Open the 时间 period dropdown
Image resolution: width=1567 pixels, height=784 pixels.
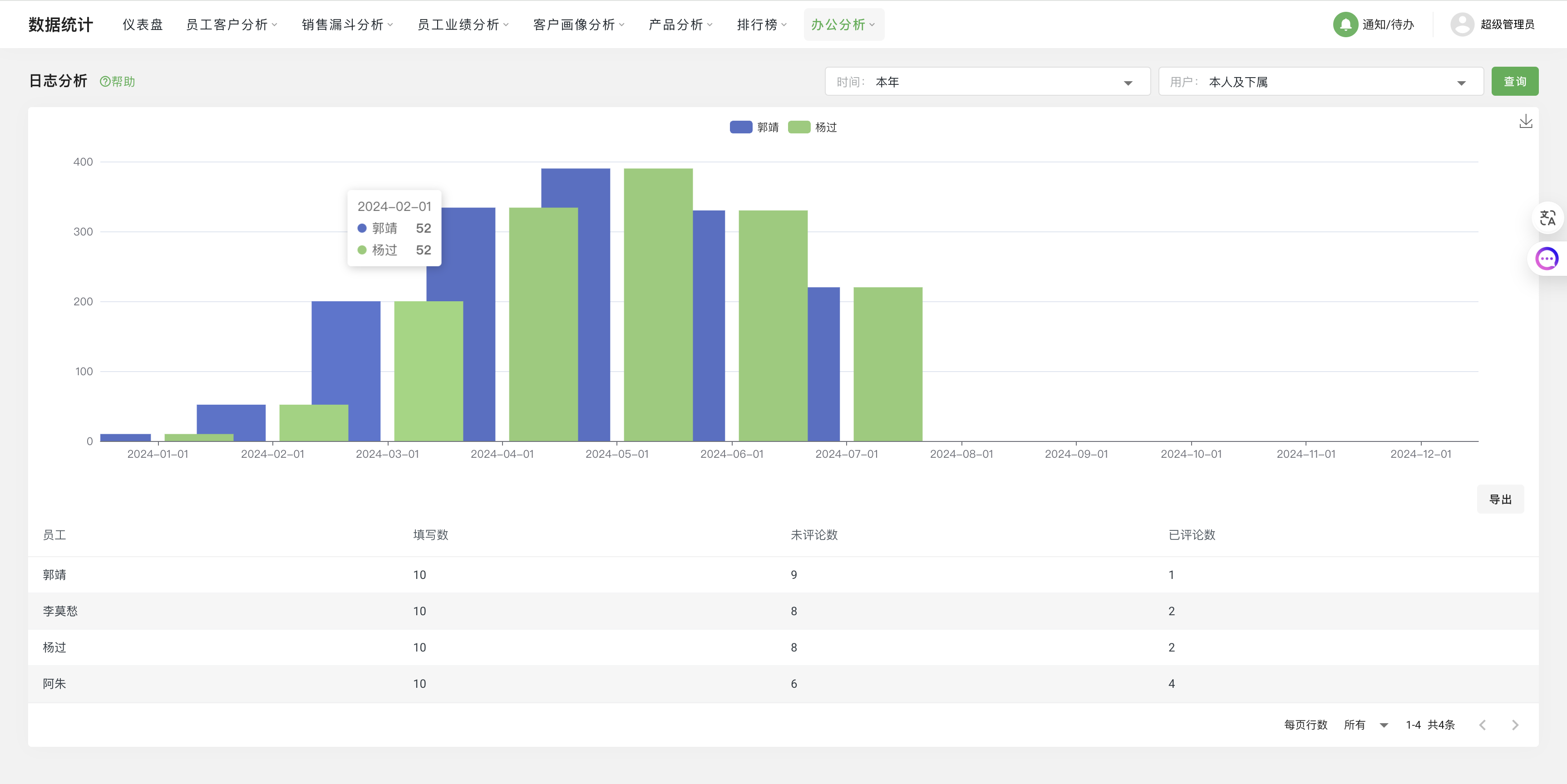tap(987, 82)
